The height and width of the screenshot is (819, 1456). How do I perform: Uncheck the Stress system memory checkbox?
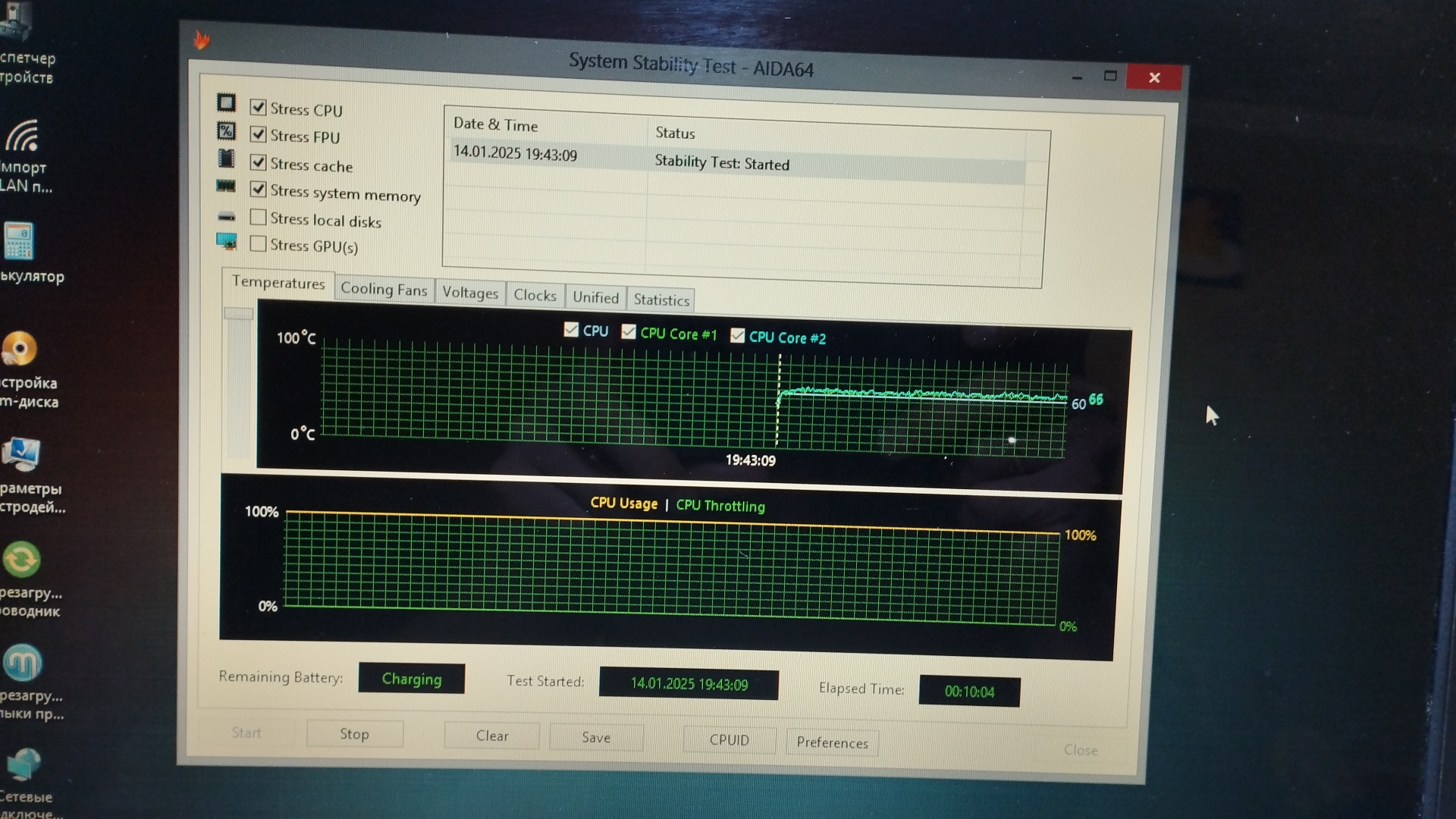coord(258,189)
